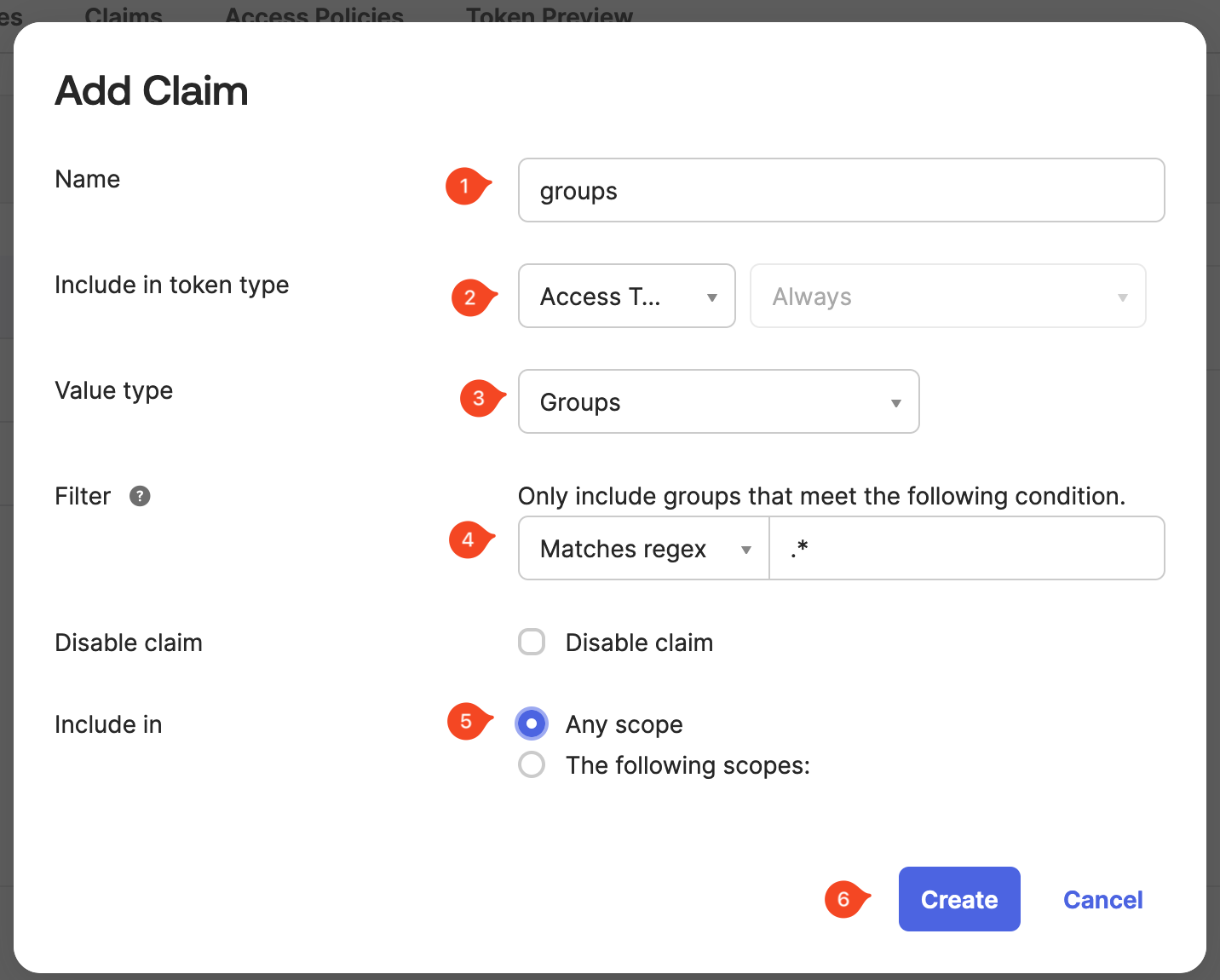Open the Matches regex condition dropdown
This screenshot has height=980, width=1220.
(642, 548)
